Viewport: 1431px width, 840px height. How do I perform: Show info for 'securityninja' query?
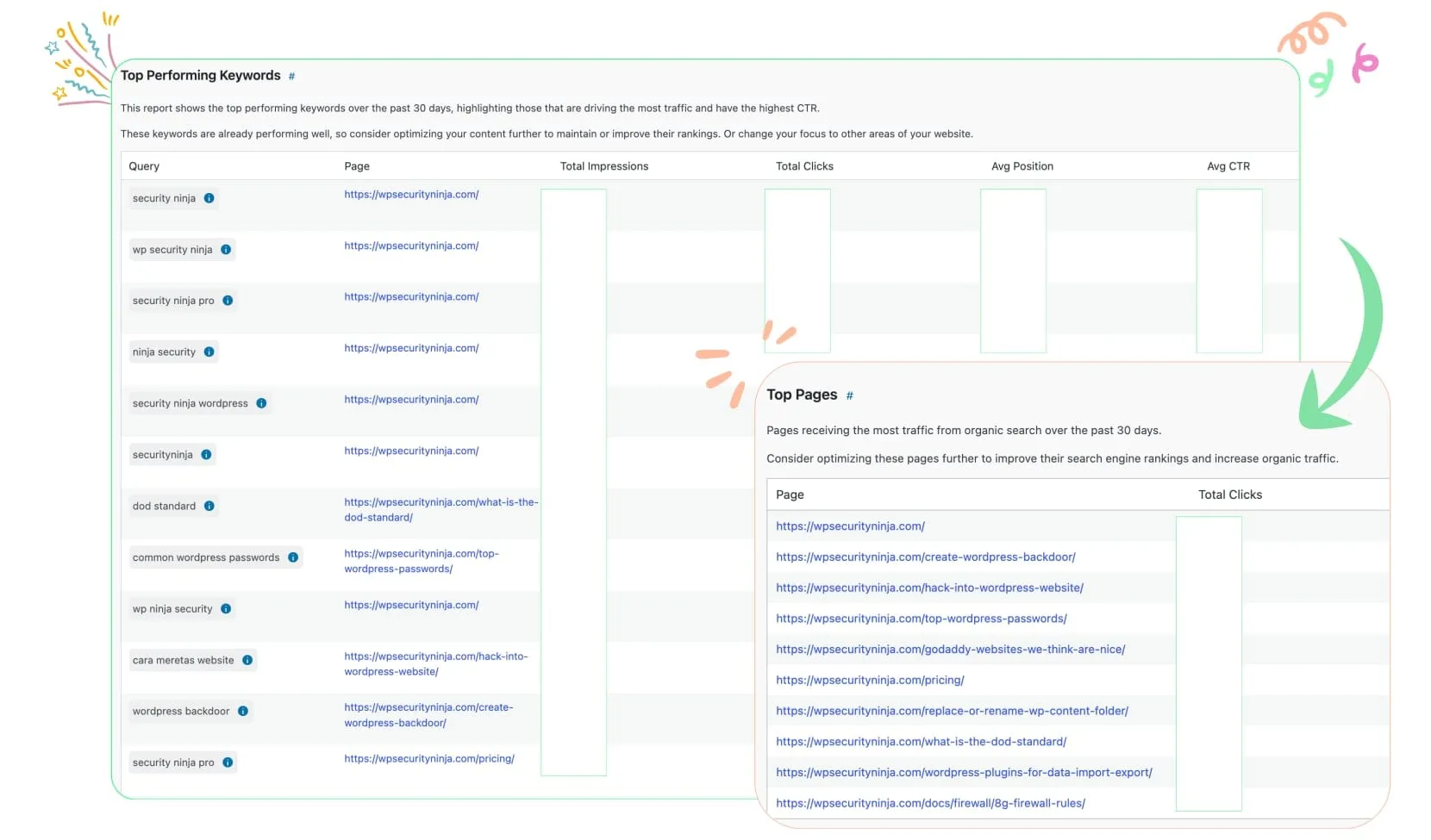[x=206, y=455]
